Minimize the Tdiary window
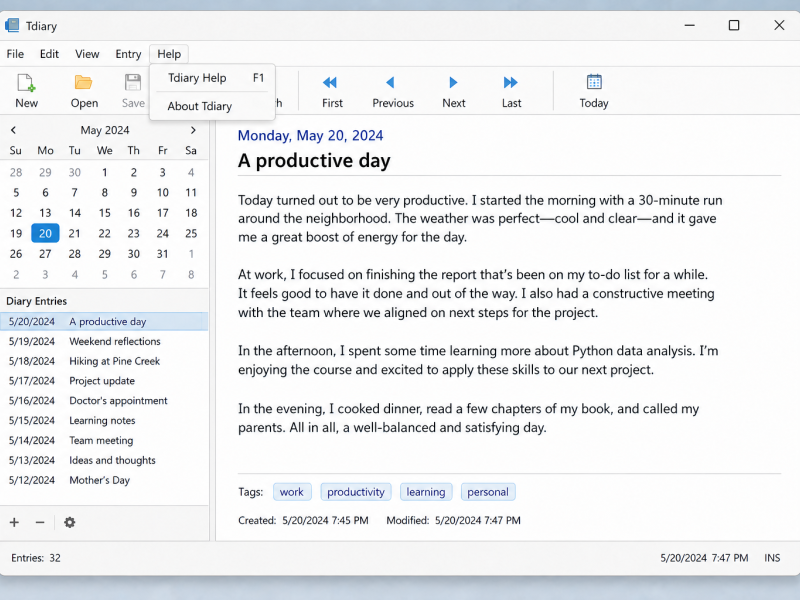Screen dimensions: 800x600 (x=690, y=25)
